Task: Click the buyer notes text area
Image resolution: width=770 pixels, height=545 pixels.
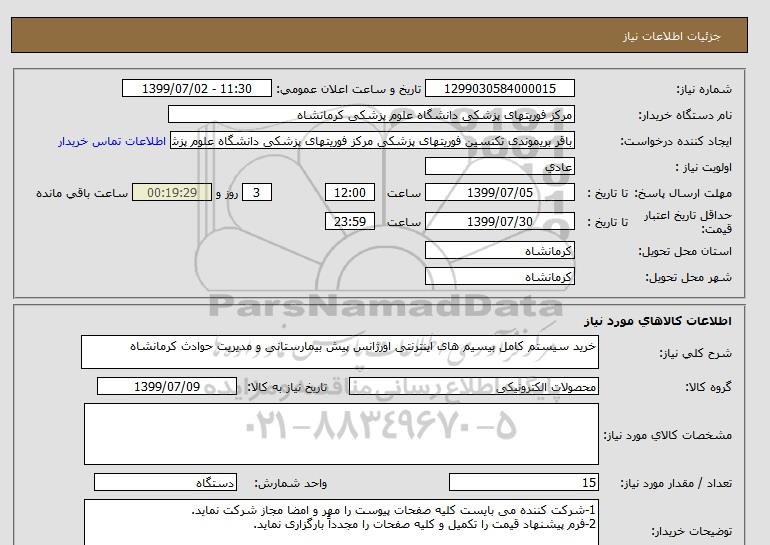Action: point(341,522)
